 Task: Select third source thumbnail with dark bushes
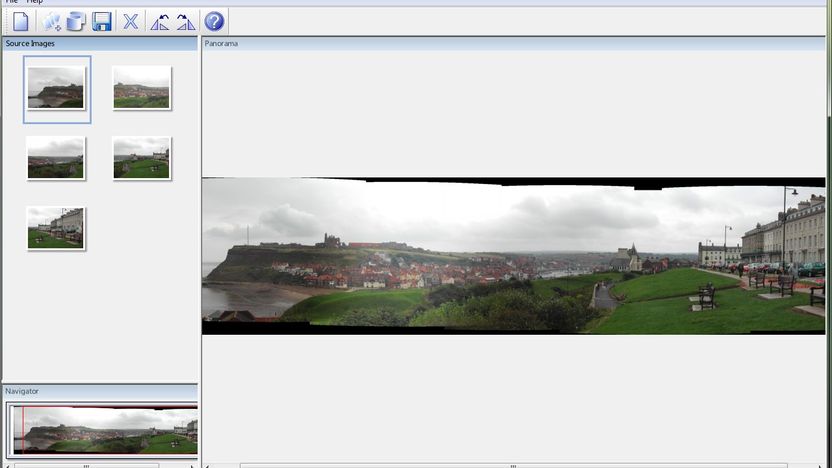click(56, 158)
